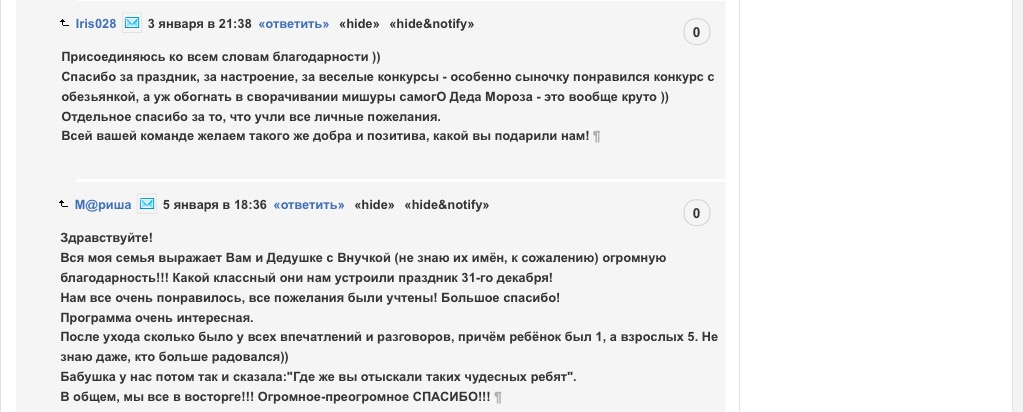The image size is (1023, 412).
Task: Reply to Iris028 via «ответить»
Action: (x=294, y=23)
